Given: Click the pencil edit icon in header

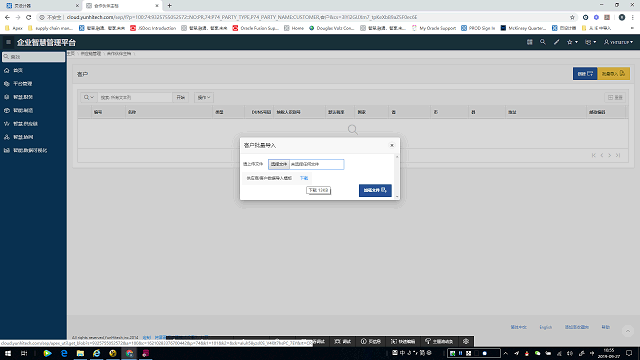Looking at the screenshot, I should point(556,42).
